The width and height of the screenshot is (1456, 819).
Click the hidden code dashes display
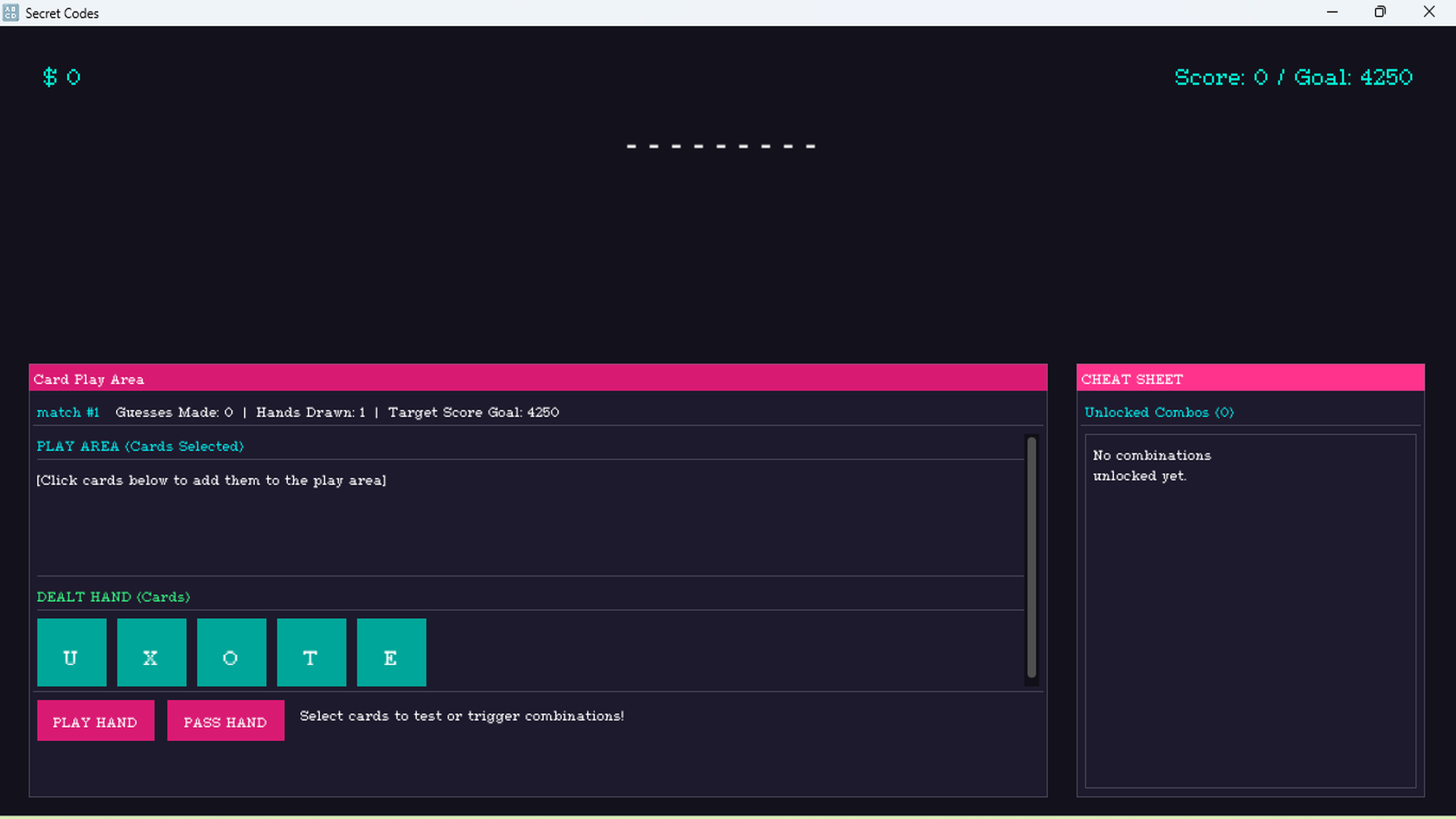point(720,146)
